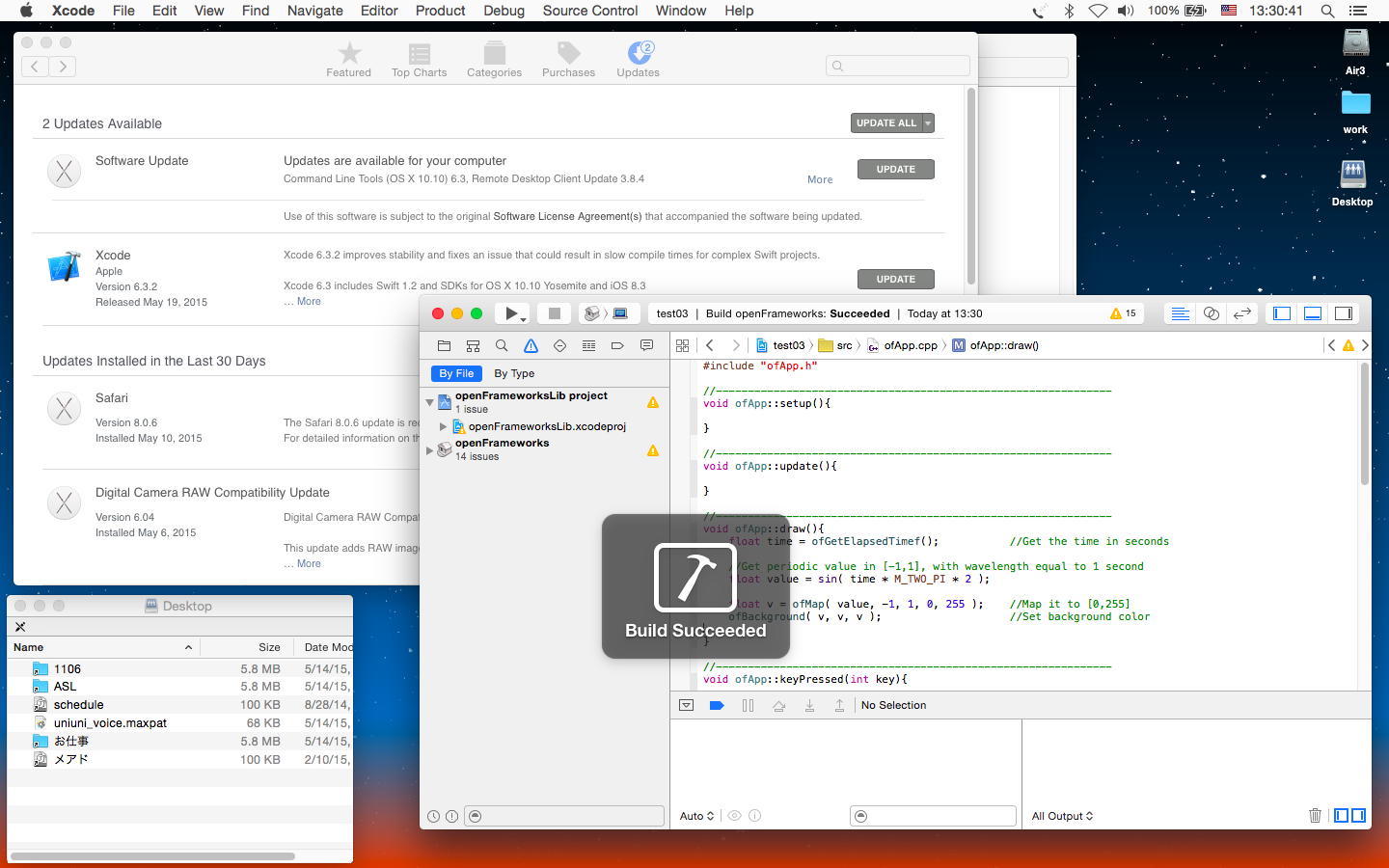Image resolution: width=1389 pixels, height=868 pixels.
Task: Select the schedule file in Desktop window
Action: (78, 705)
